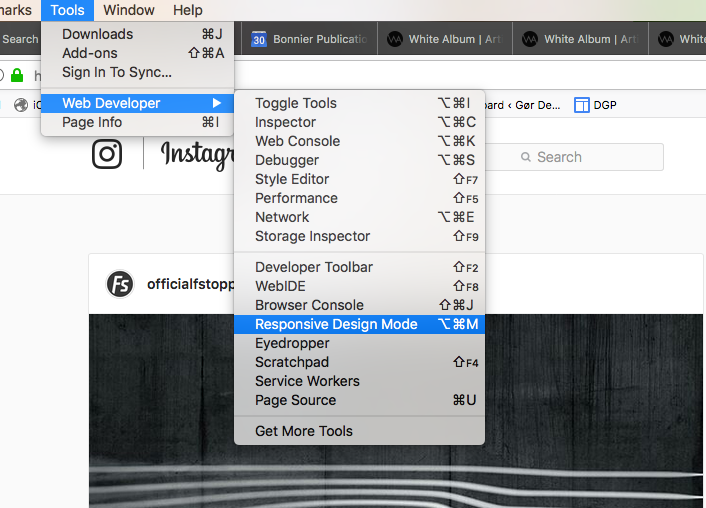706x508 pixels.
Task: Click the officialfstoppers profile avatar
Action: [120, 284]
